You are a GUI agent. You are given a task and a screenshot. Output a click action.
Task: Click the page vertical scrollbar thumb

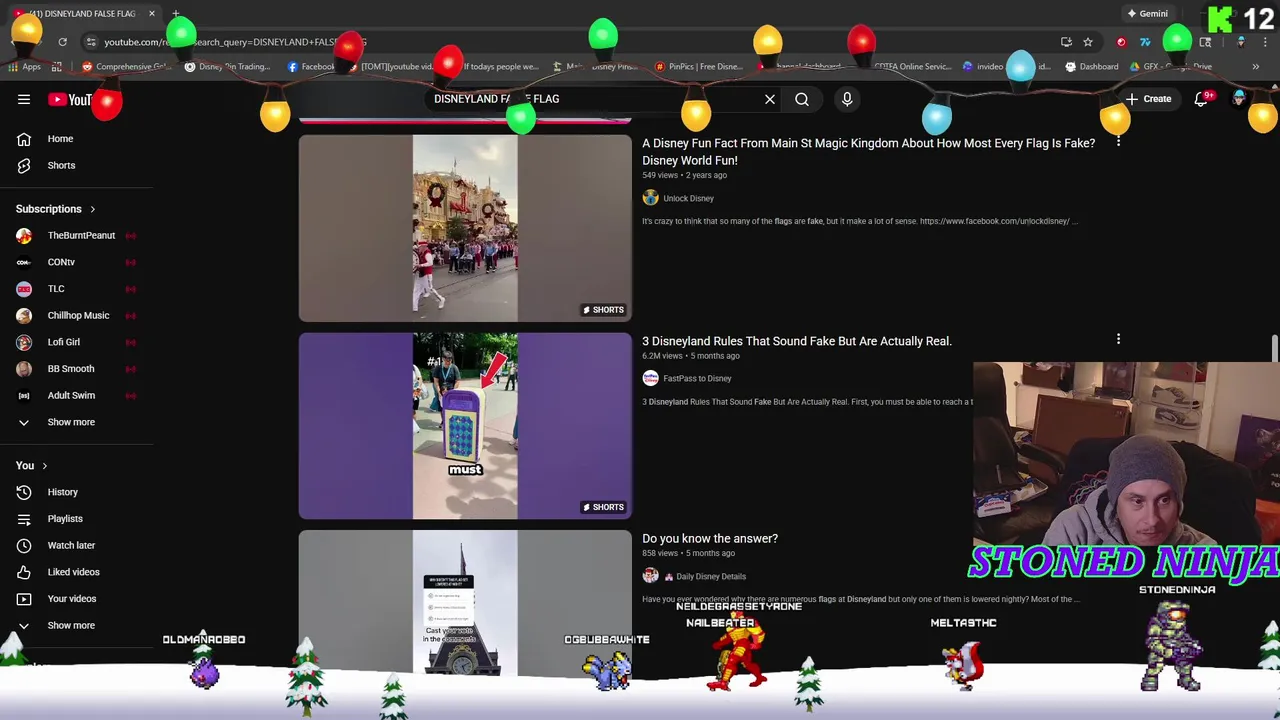(1274, 350)
